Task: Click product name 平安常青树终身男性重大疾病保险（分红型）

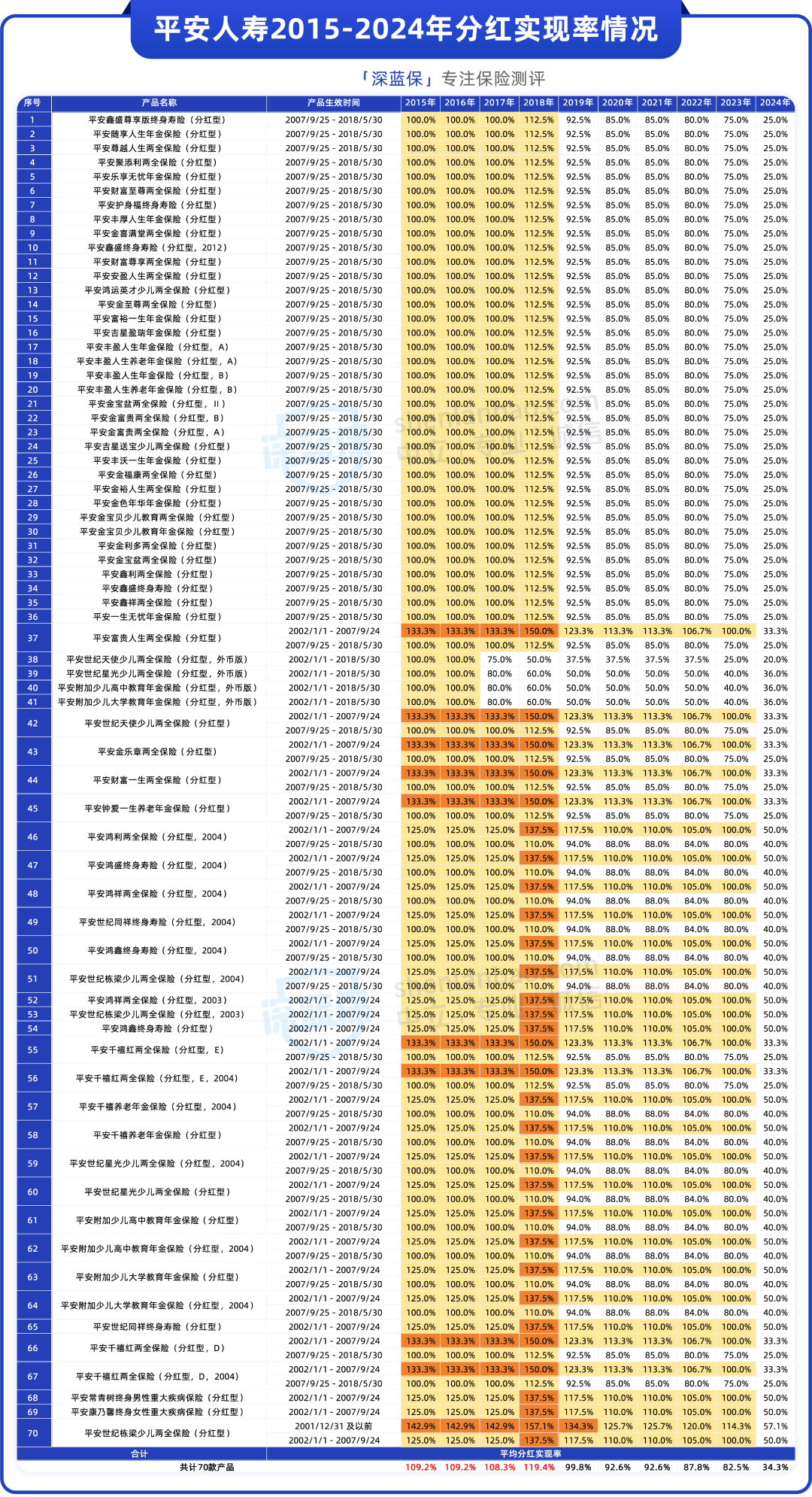Action: point(158,1398)
